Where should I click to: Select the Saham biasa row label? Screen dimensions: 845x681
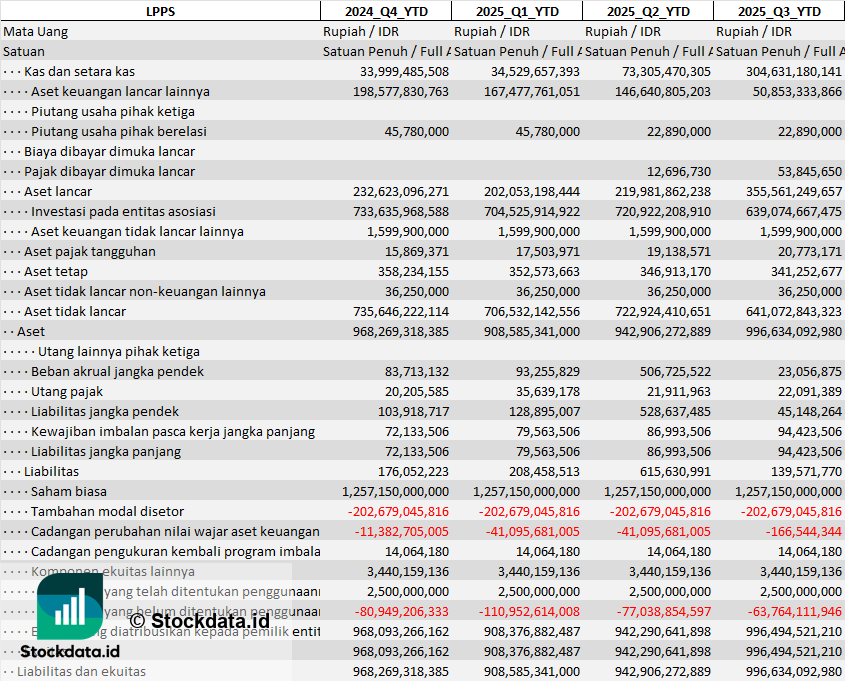click(x=69, y=491)
